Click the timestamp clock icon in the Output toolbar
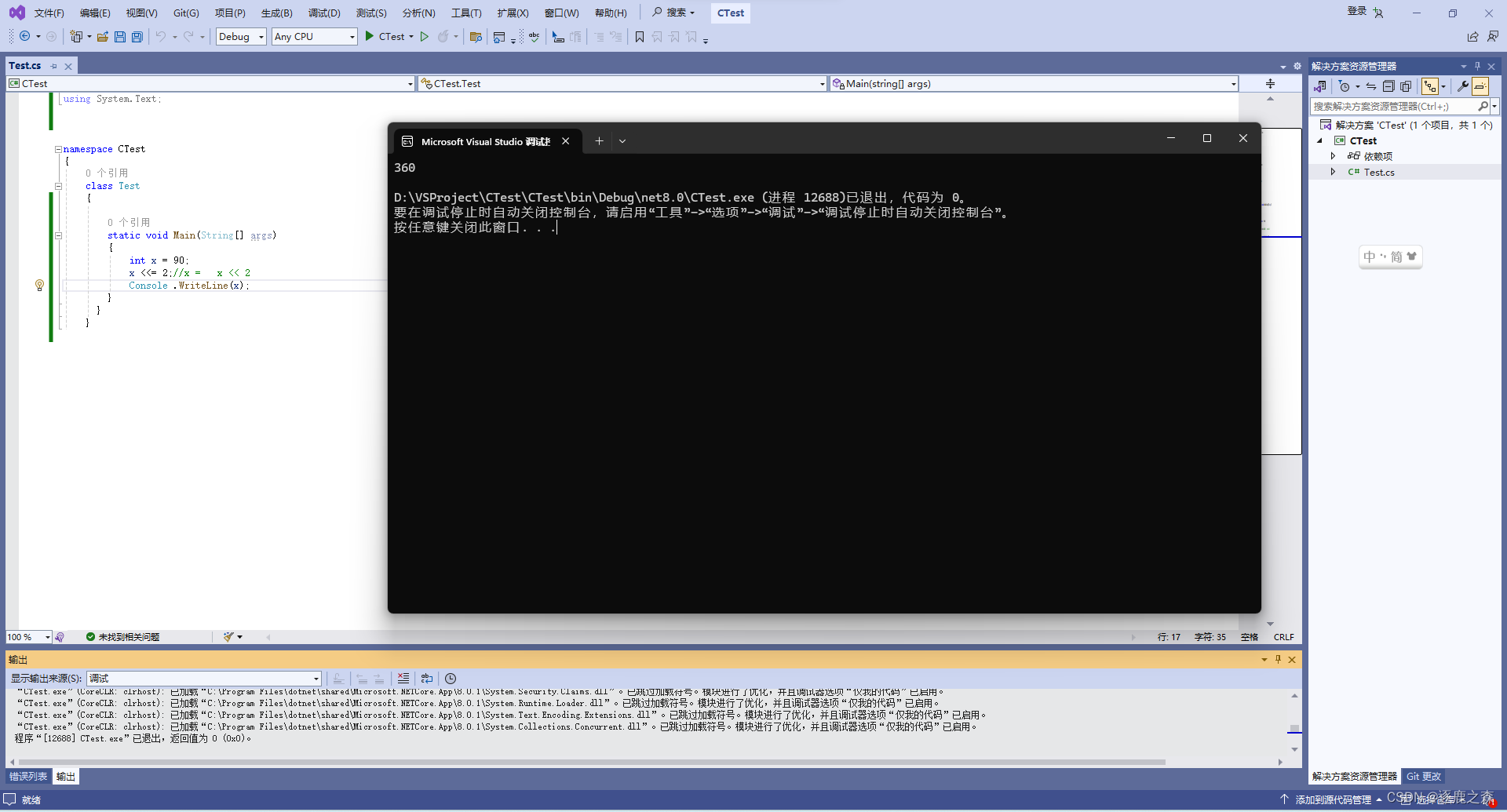 pyautogui.click(x=451, y=679)
